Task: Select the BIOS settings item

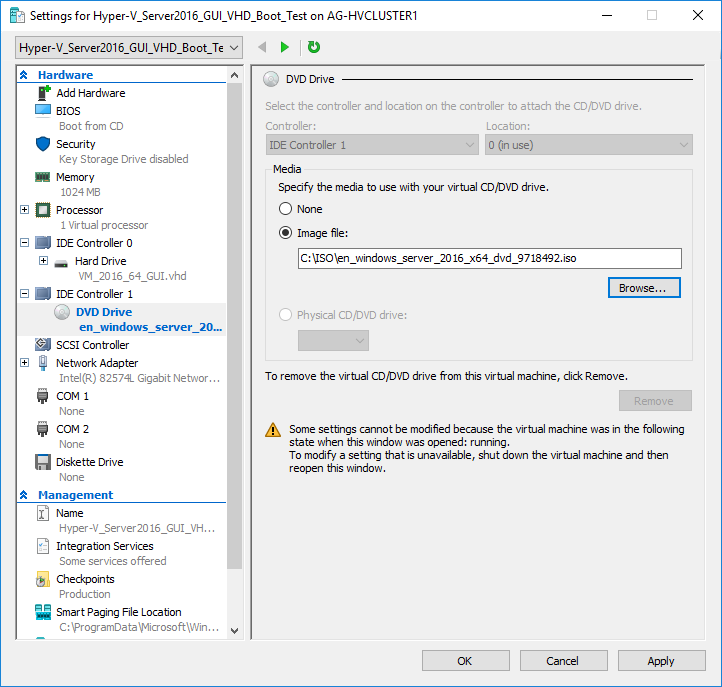Action: (x=68, y=111)
